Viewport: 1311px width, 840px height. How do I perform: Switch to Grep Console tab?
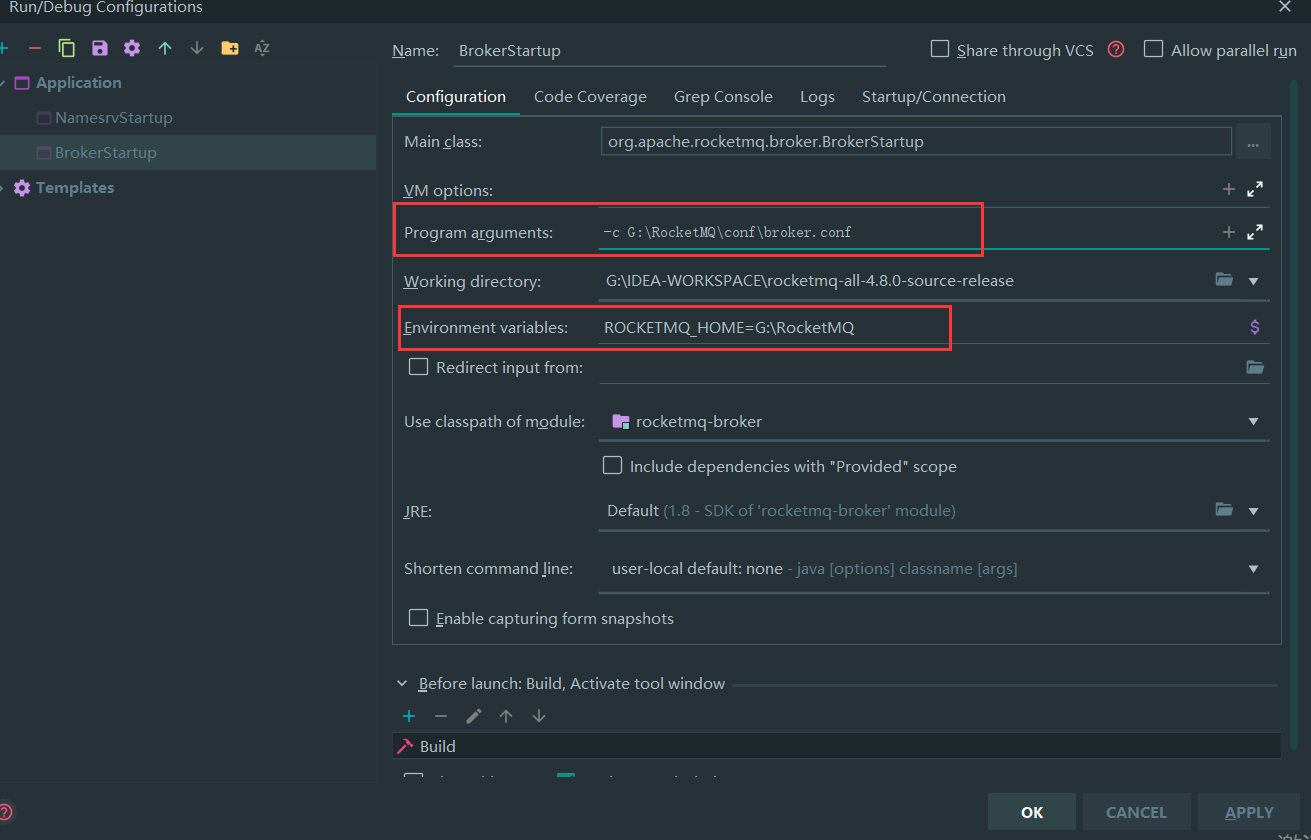coord(723,97)
